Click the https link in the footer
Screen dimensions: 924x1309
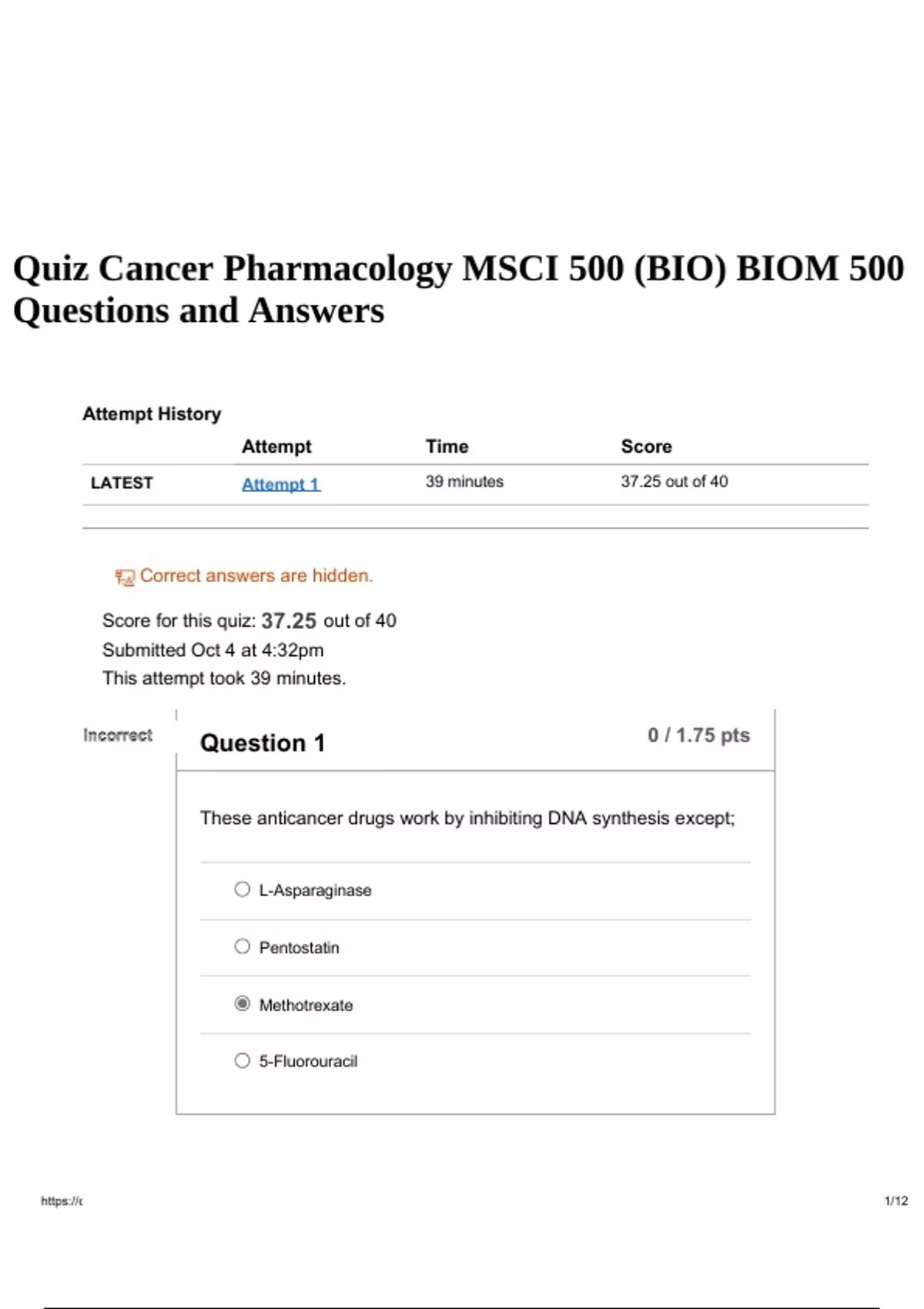click(x=62, y=1200)
